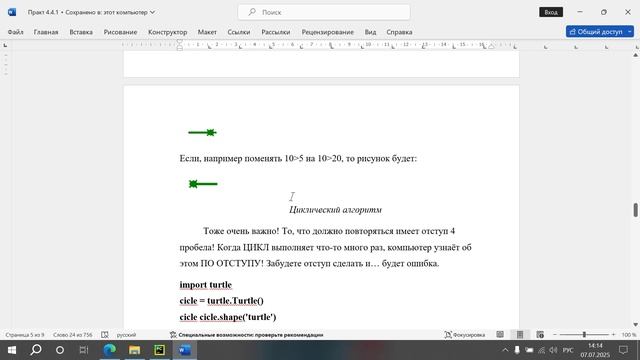Show hidden system tray icons
This screenshot has height=360, width=640.
(505, 350)
